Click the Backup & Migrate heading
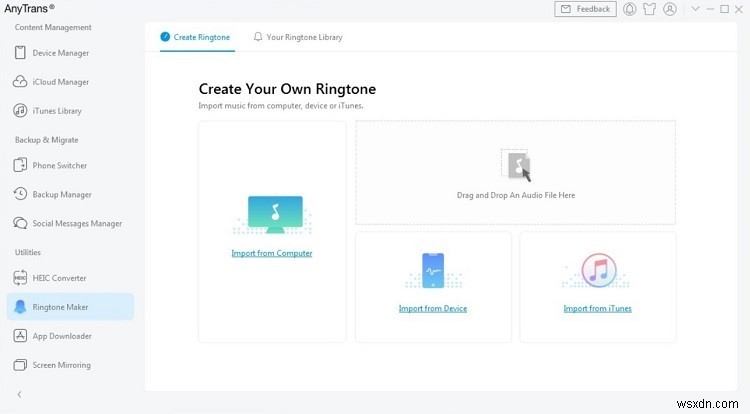 (46, 140)
